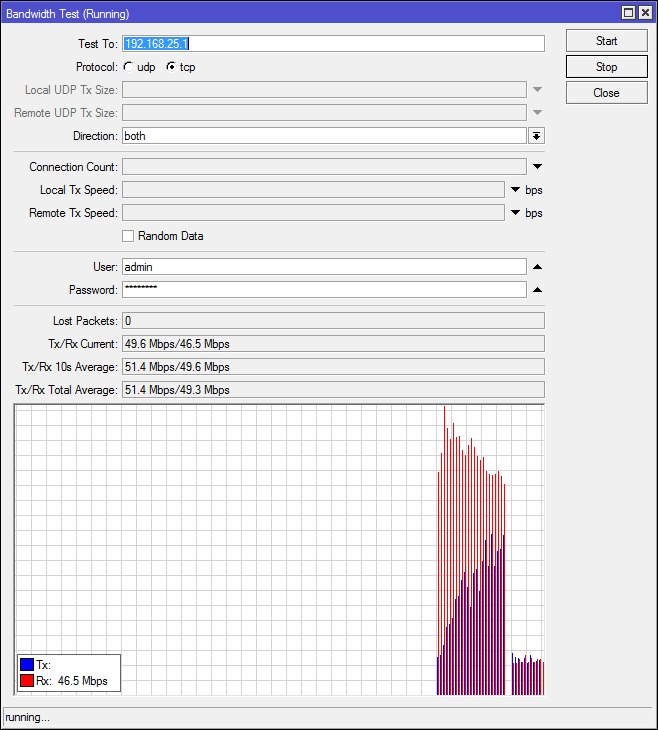Click the blue Tx legend swatch

(27, 665)
